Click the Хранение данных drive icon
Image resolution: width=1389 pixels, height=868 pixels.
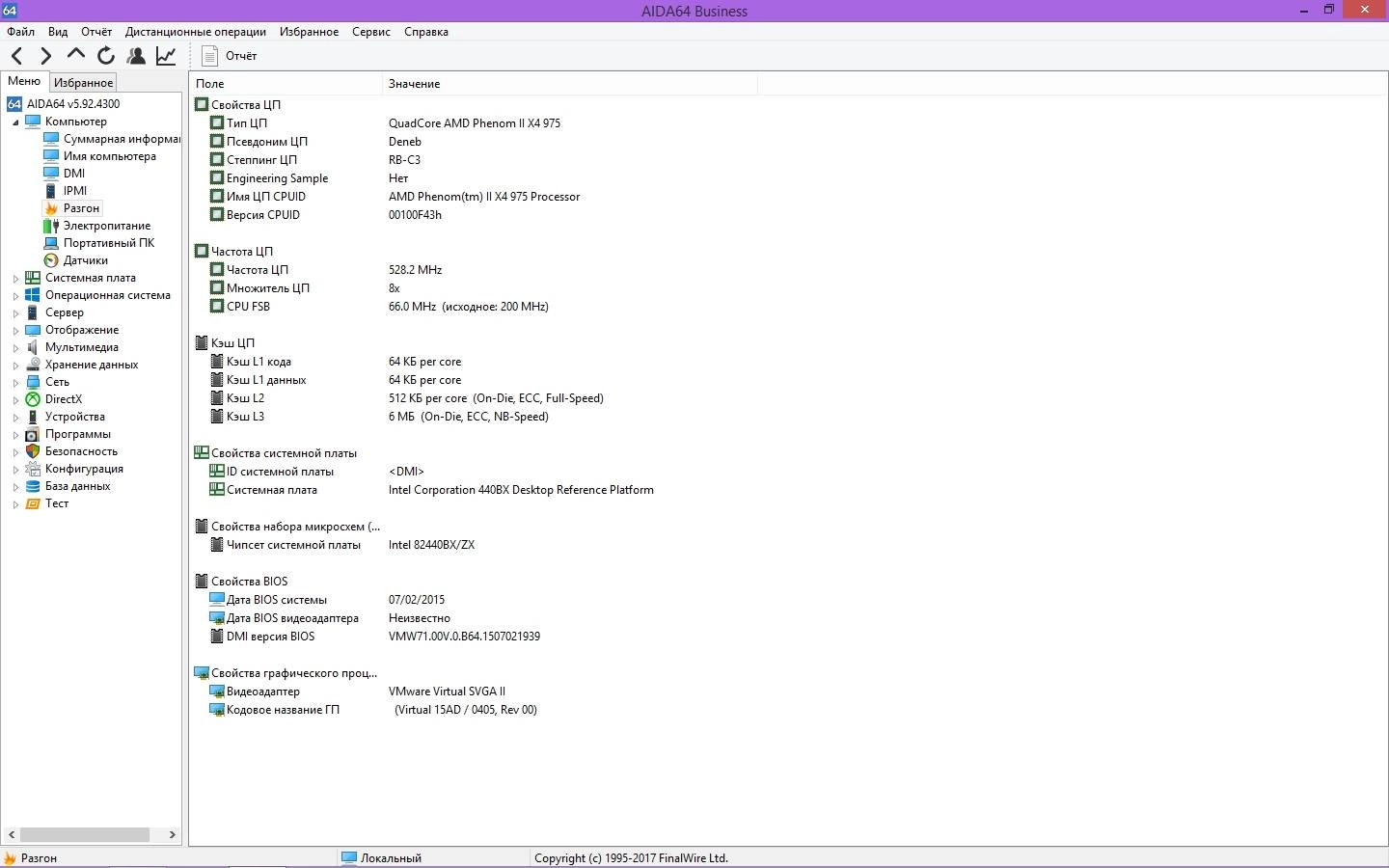pyautogui.click(x=33, y=365)
